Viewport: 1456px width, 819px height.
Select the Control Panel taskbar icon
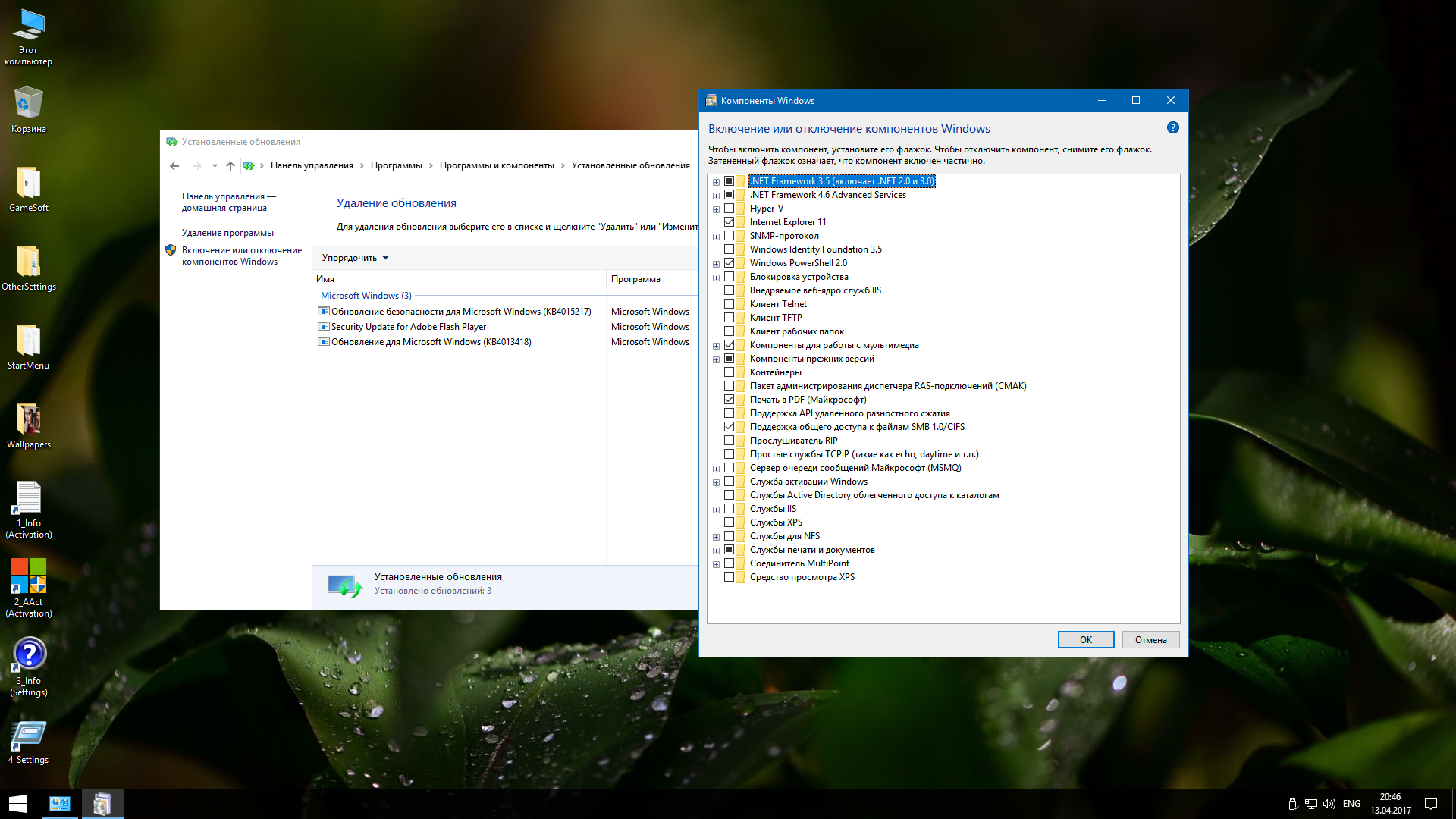[x=59, y=804]
